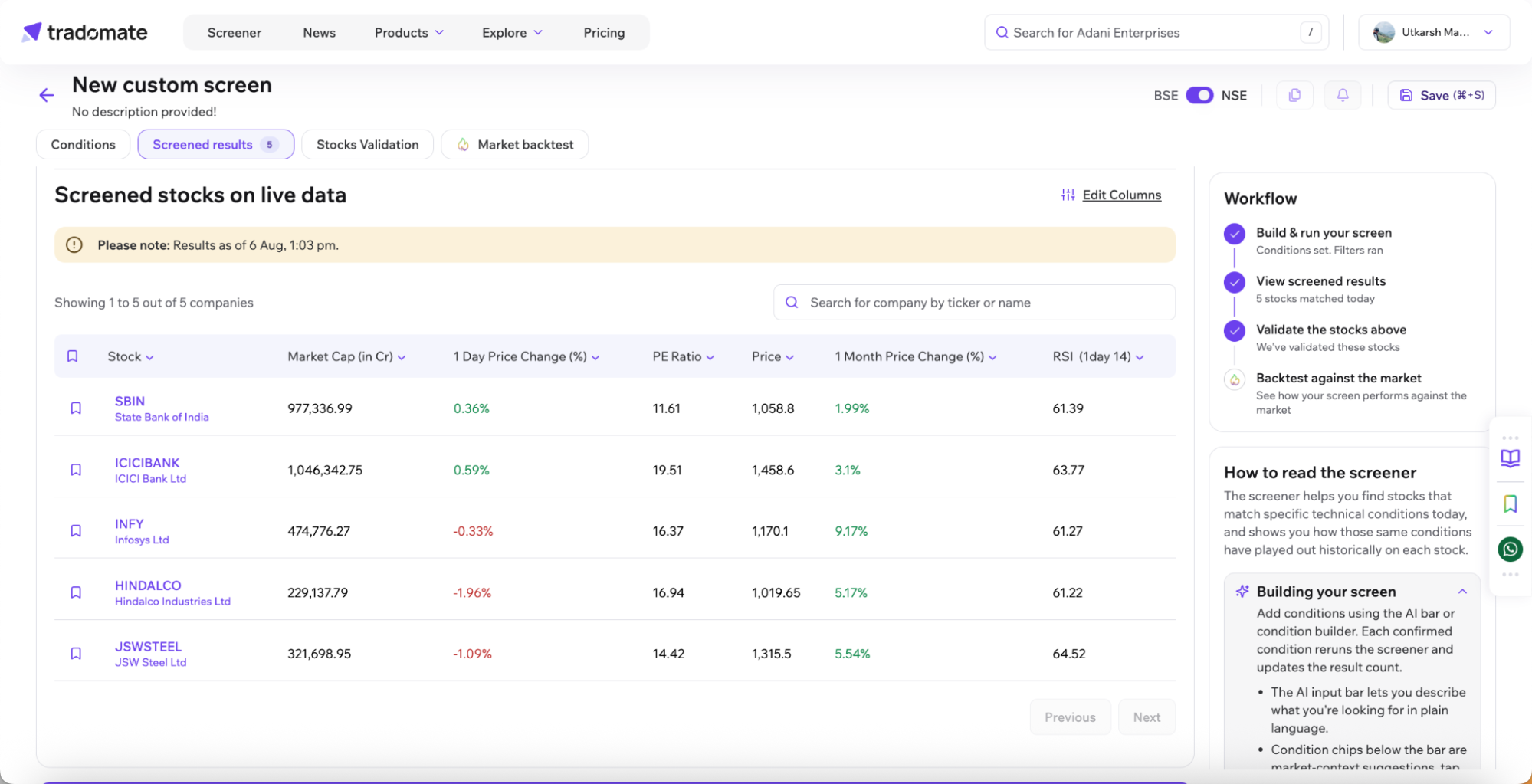Switch to the Conditions tab
Viewport: 1532px width, 784px height.
tap(83, 145)
